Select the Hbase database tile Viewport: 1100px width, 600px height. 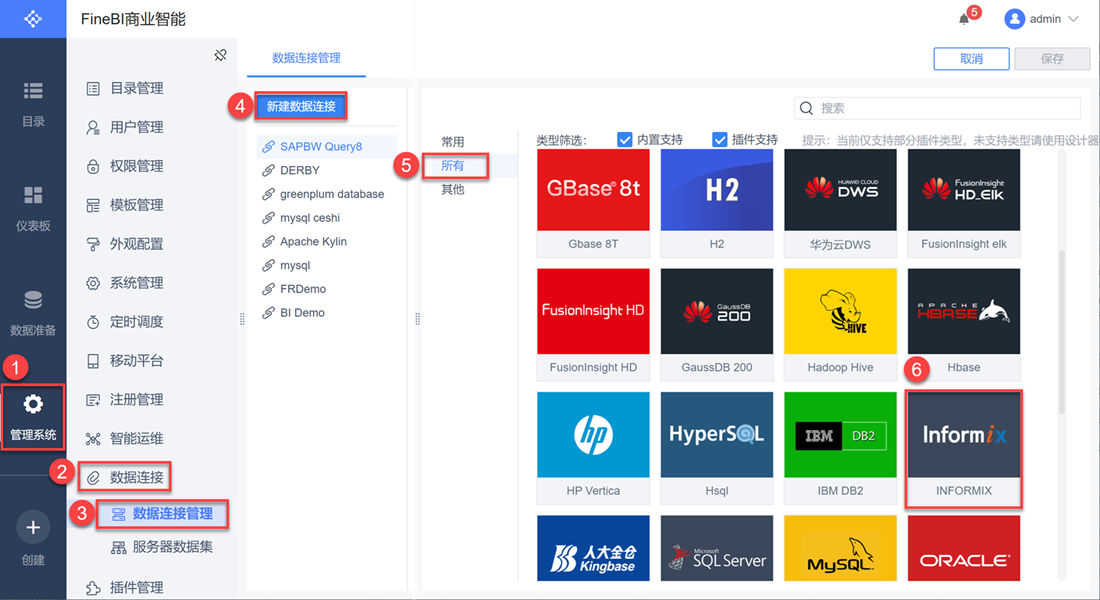pyautogui.click(x=964, y=324)
